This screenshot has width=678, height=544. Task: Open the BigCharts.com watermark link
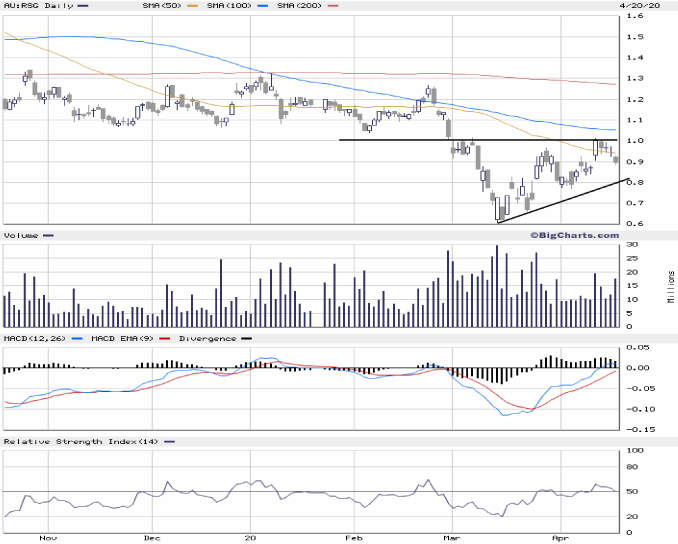click(580, 235)
